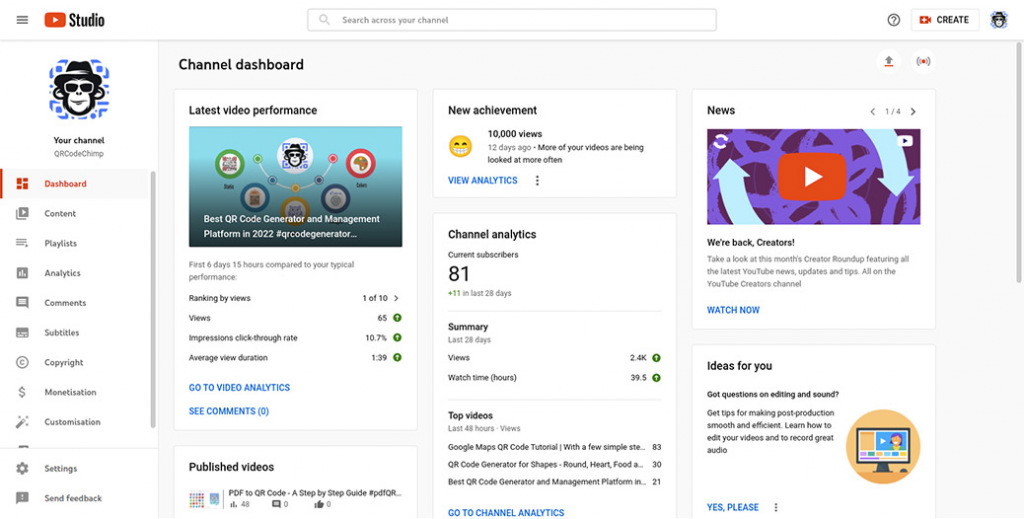Open QR Code Generator for Shapes top video
1024x519 pixels.
(x=554, y=465)
